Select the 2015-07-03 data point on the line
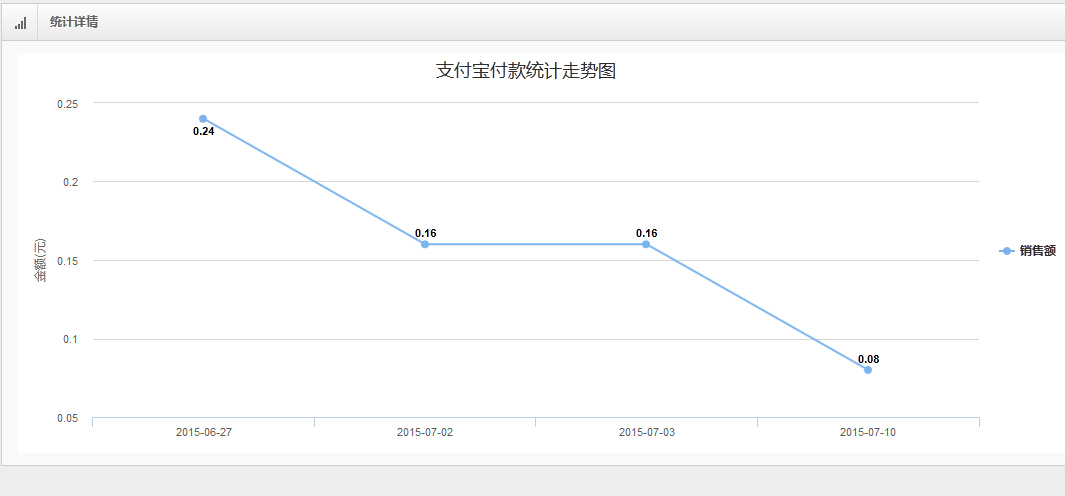Image resolution: width=1065 pixels, height=496 pixels. pyautogui.click(x=646, y=244)
